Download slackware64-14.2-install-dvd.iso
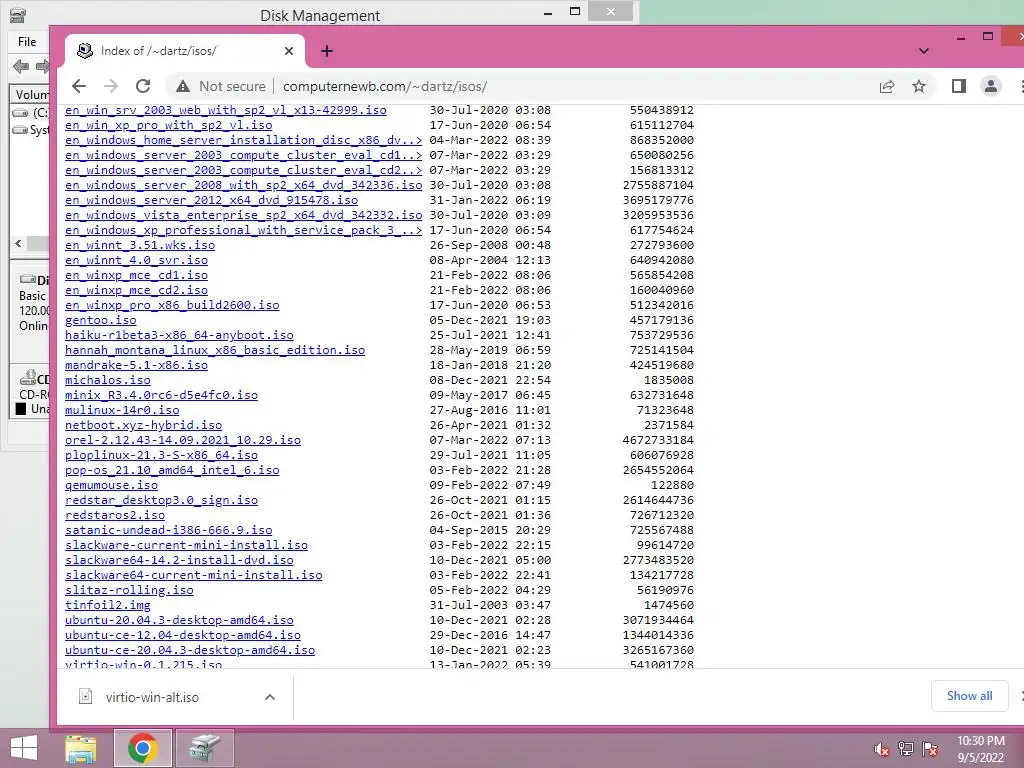Screen dimensions: 1024x768 coord(180,561)
